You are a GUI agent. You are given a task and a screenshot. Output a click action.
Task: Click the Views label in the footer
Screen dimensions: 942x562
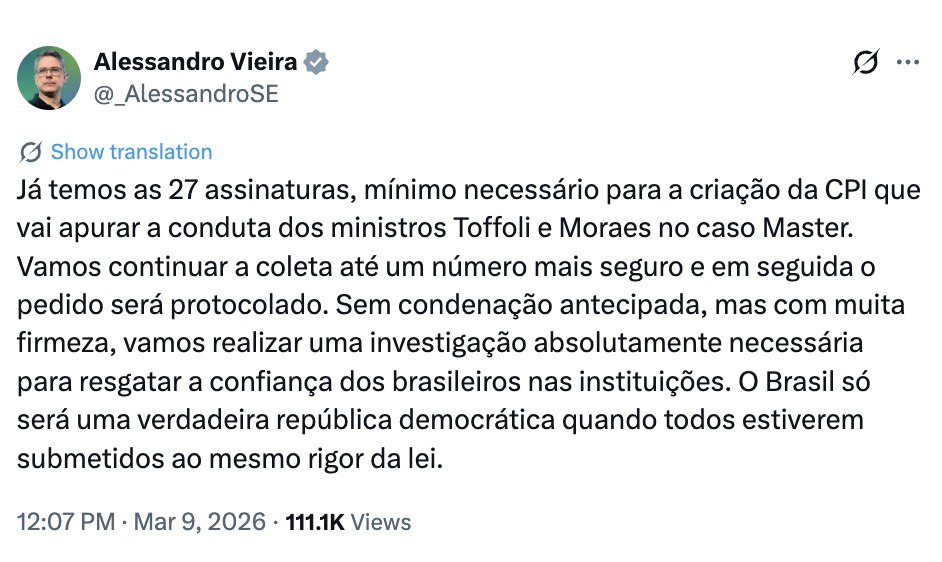coord(382,522)
